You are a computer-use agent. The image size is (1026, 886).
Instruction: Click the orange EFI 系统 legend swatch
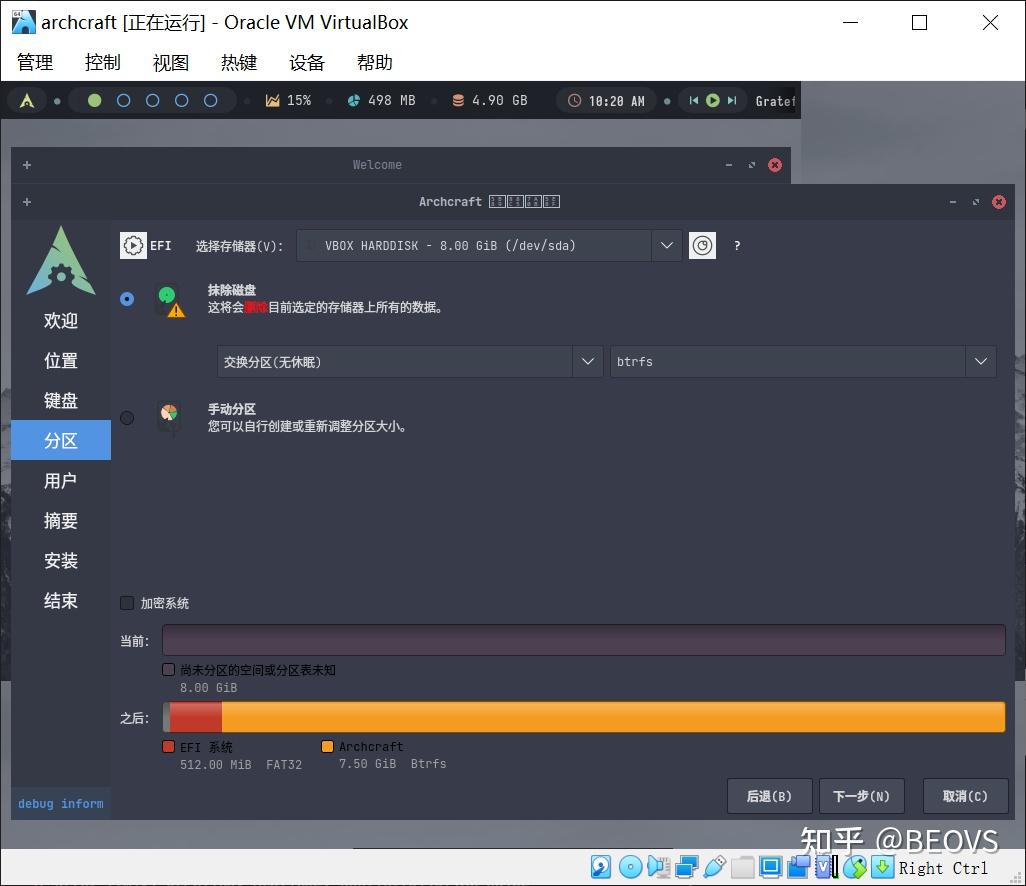(x=168, y=746)
